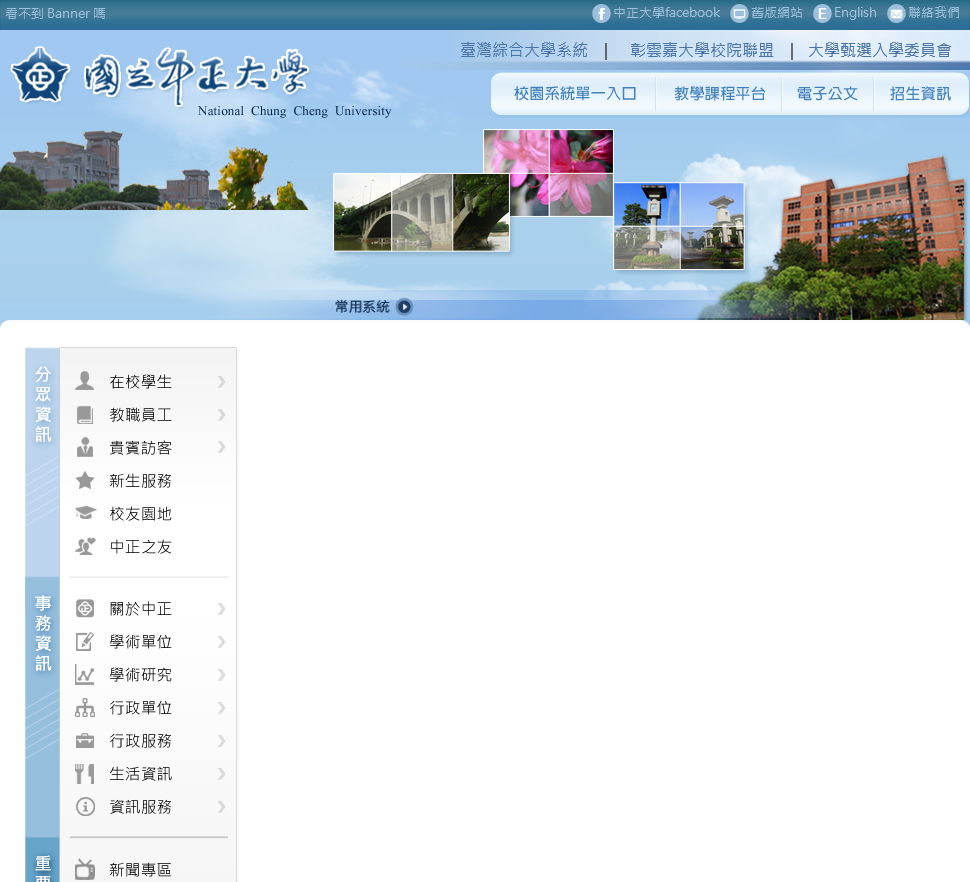Click the 事務資訊 sidebar section label

click(x=43, y=633)
